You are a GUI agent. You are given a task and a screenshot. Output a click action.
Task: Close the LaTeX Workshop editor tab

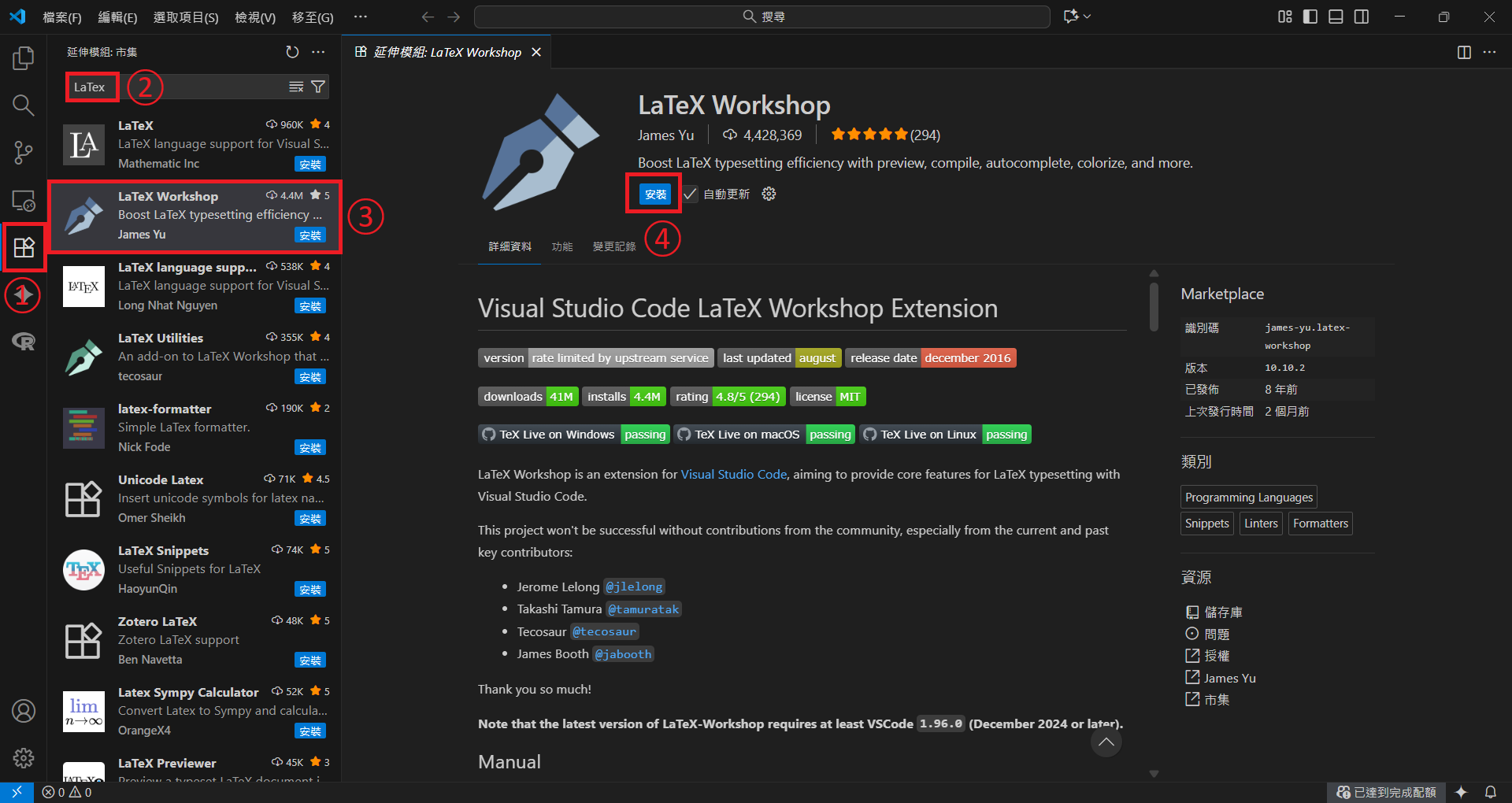click(536, 52)
